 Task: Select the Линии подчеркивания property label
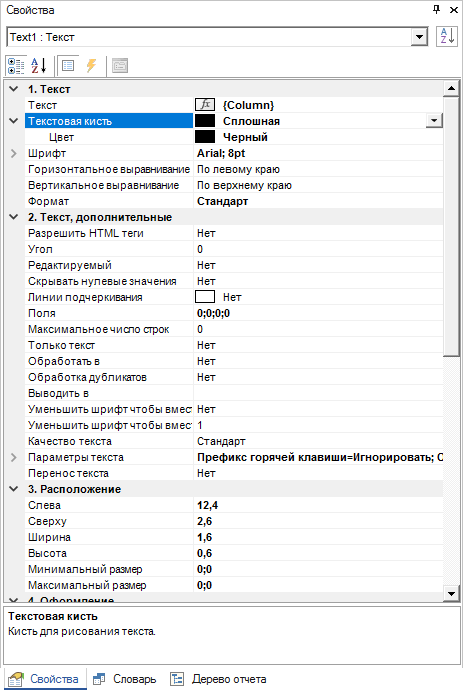click(x=85, y=297)
